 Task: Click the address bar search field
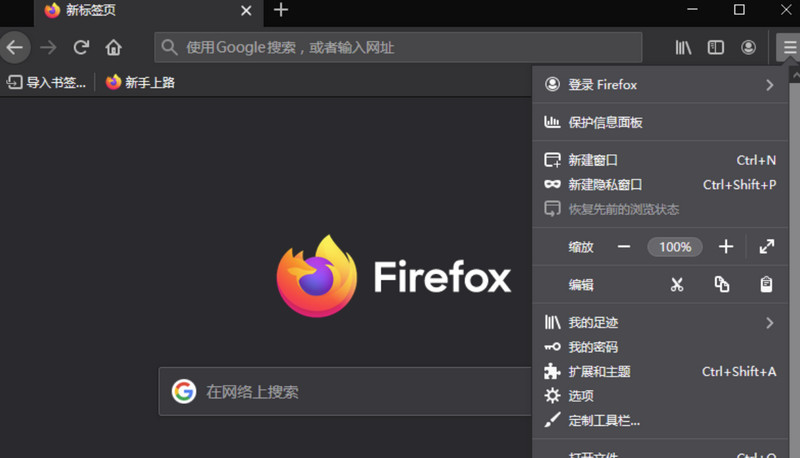pos(398,47)
